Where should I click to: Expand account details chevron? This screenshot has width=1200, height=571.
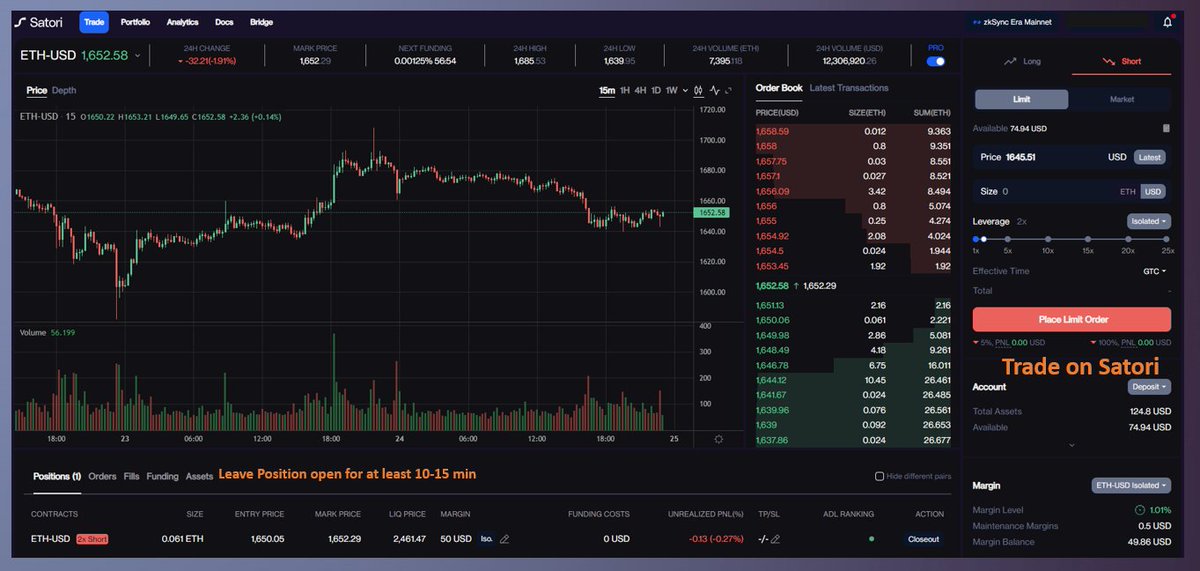click(x=1071, y=445)
